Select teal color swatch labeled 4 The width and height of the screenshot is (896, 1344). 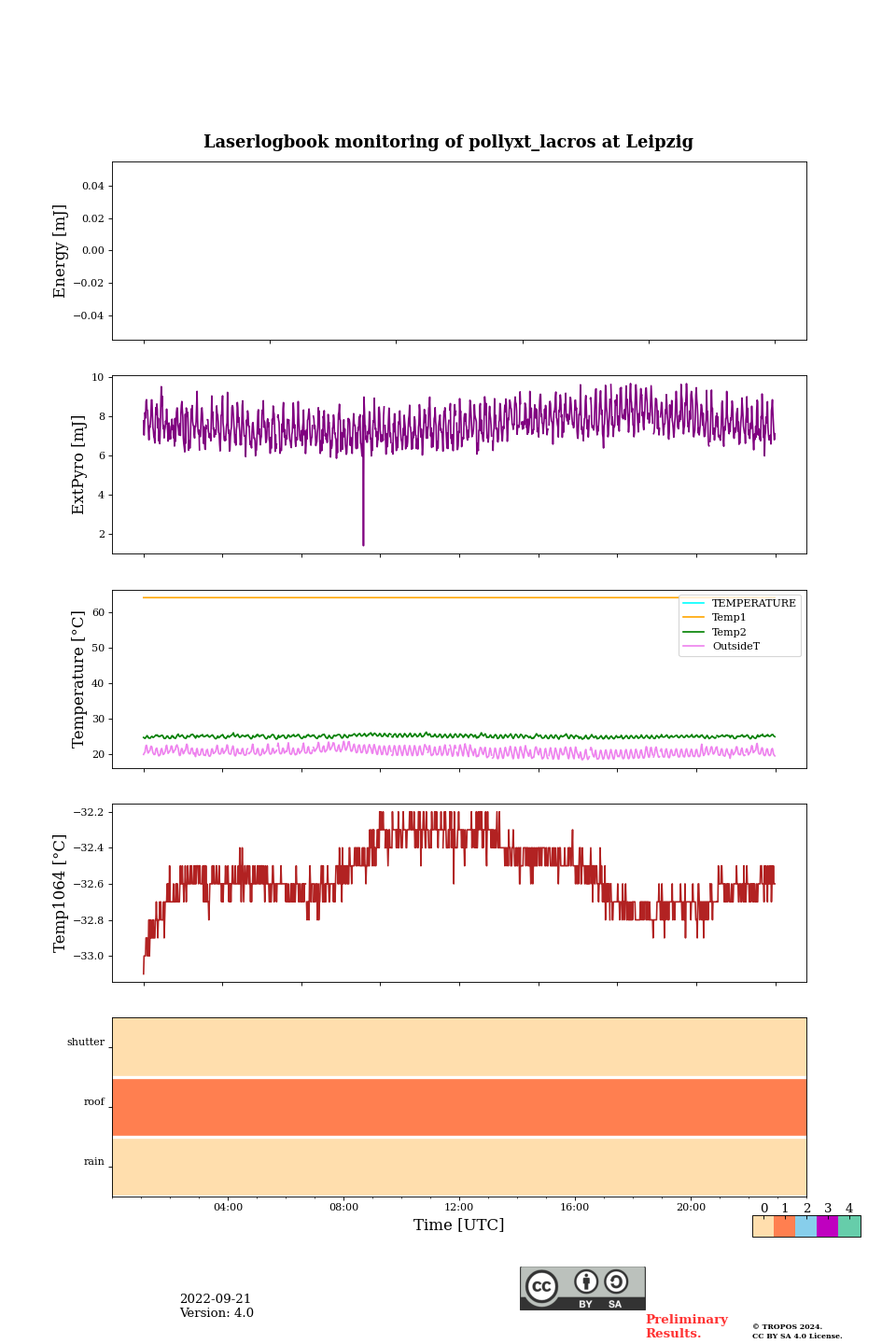pyautogui.click(x=849, y=1226)
